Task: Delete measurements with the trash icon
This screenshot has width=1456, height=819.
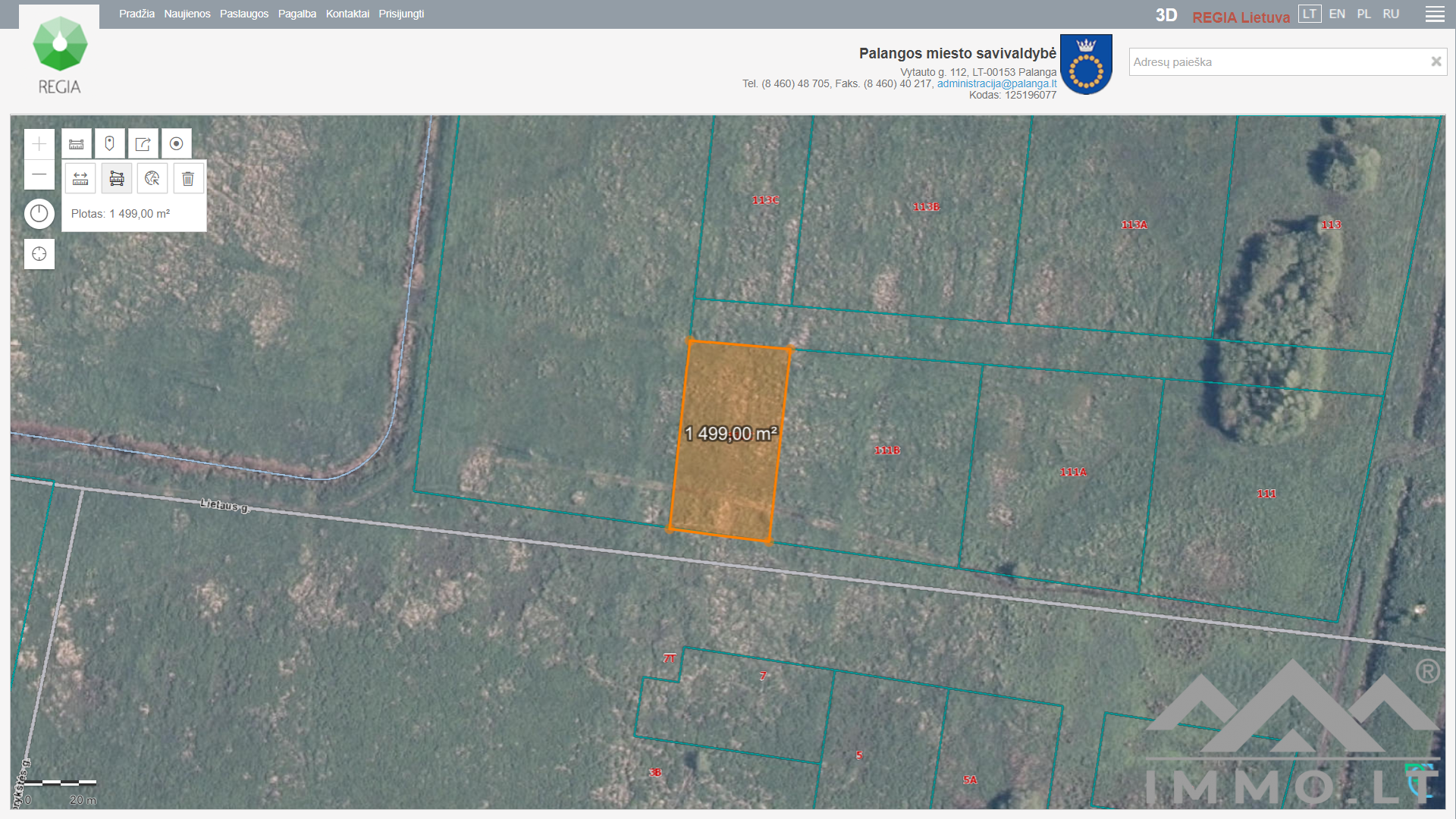Action: (x=188, y=179)
